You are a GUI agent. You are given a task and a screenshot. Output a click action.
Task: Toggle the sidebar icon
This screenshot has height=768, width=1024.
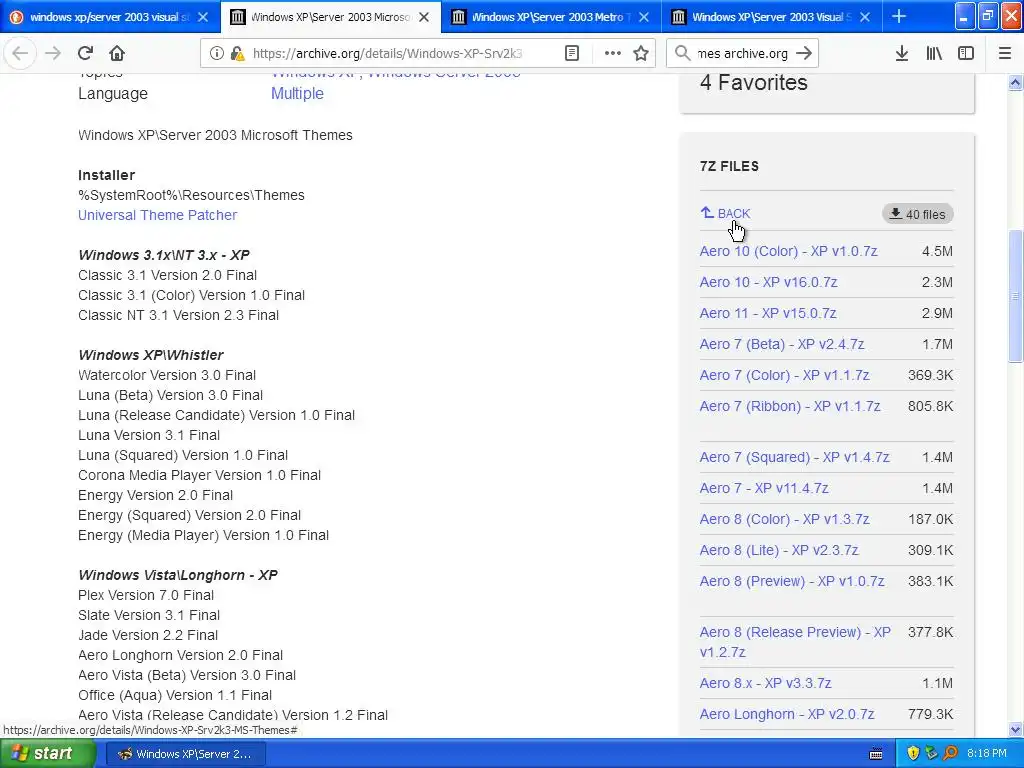point(966,54)
